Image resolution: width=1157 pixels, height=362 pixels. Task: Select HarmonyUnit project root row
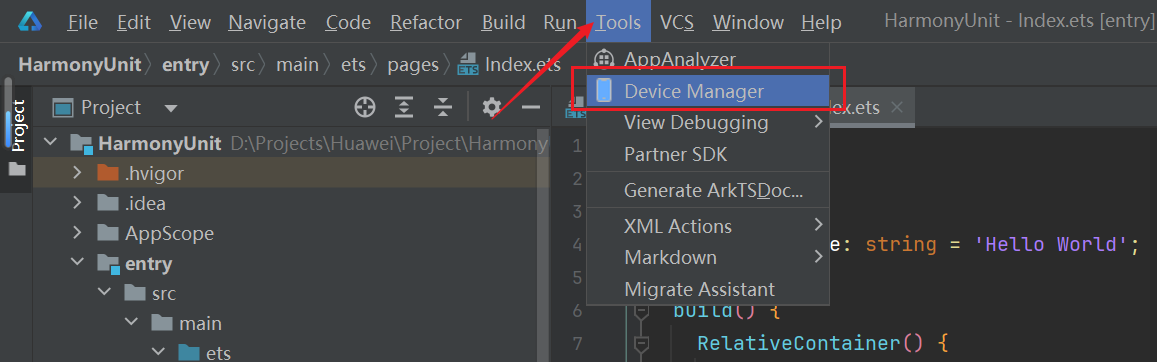(x=291, y=143)
